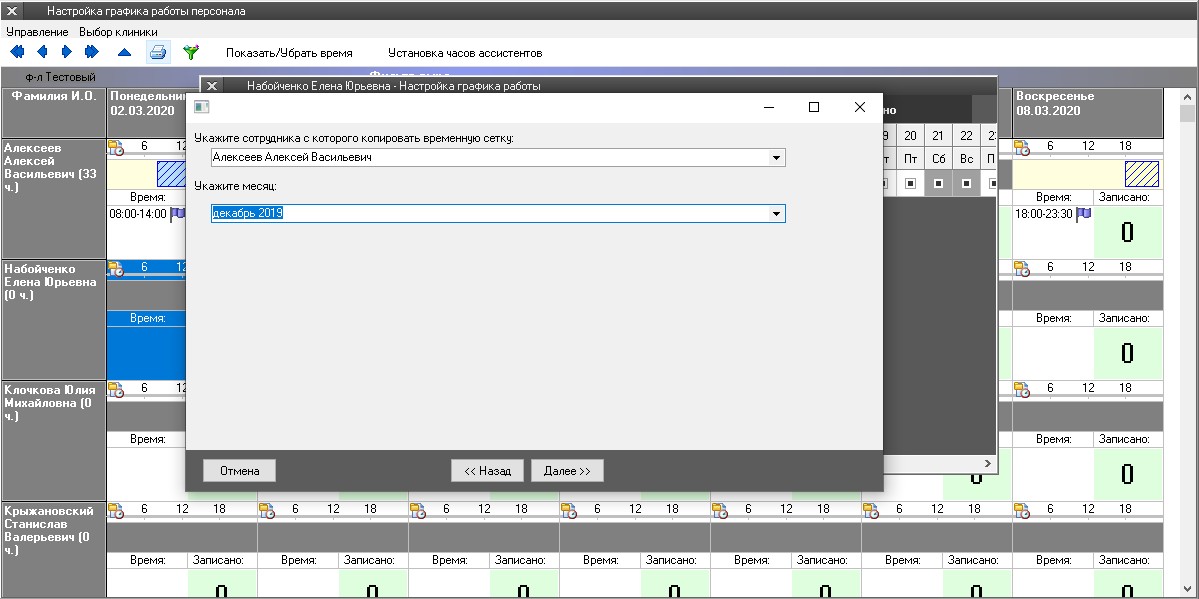Click the green funnel filter icon

coord(190,52)
